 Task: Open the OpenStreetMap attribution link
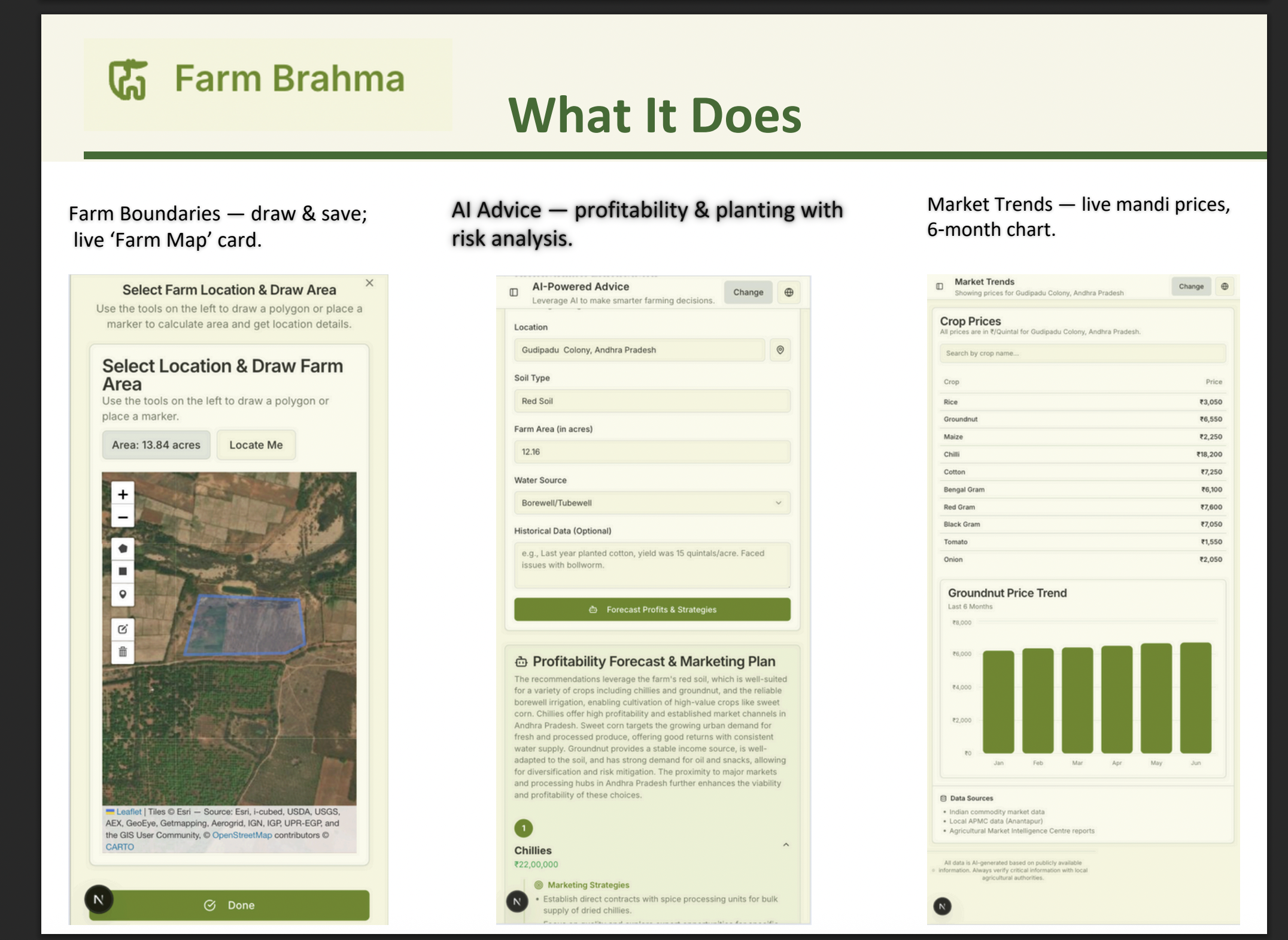(242, 835)
